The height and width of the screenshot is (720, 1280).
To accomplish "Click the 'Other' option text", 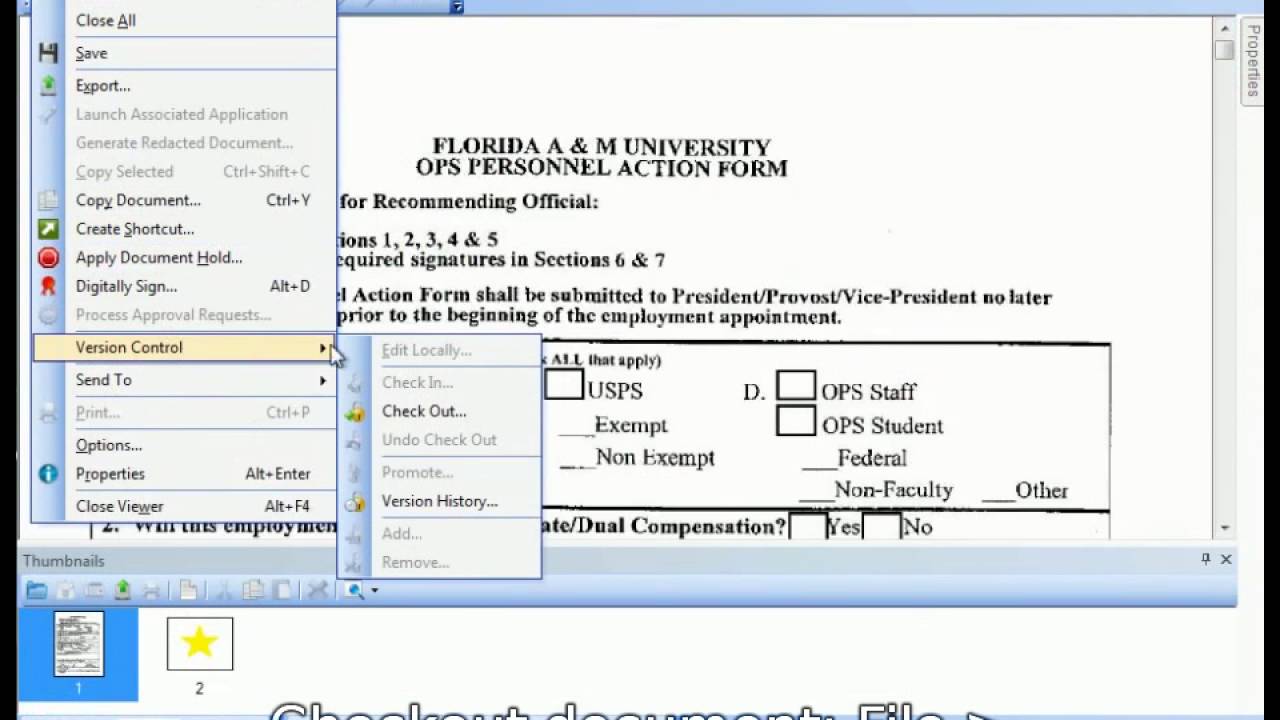I will 1041,490.
